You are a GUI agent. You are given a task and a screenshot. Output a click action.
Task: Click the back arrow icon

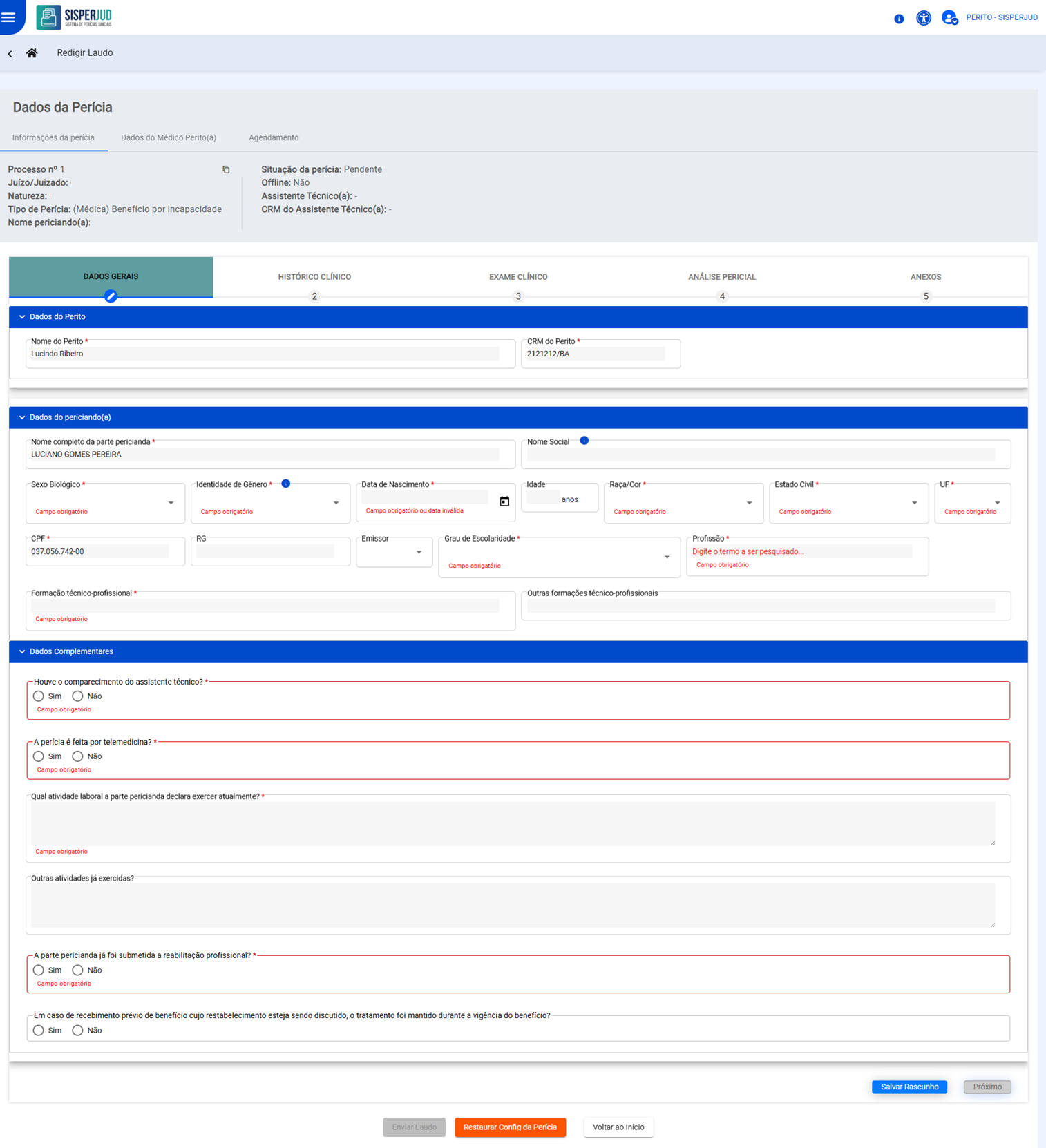click(10, 54)
